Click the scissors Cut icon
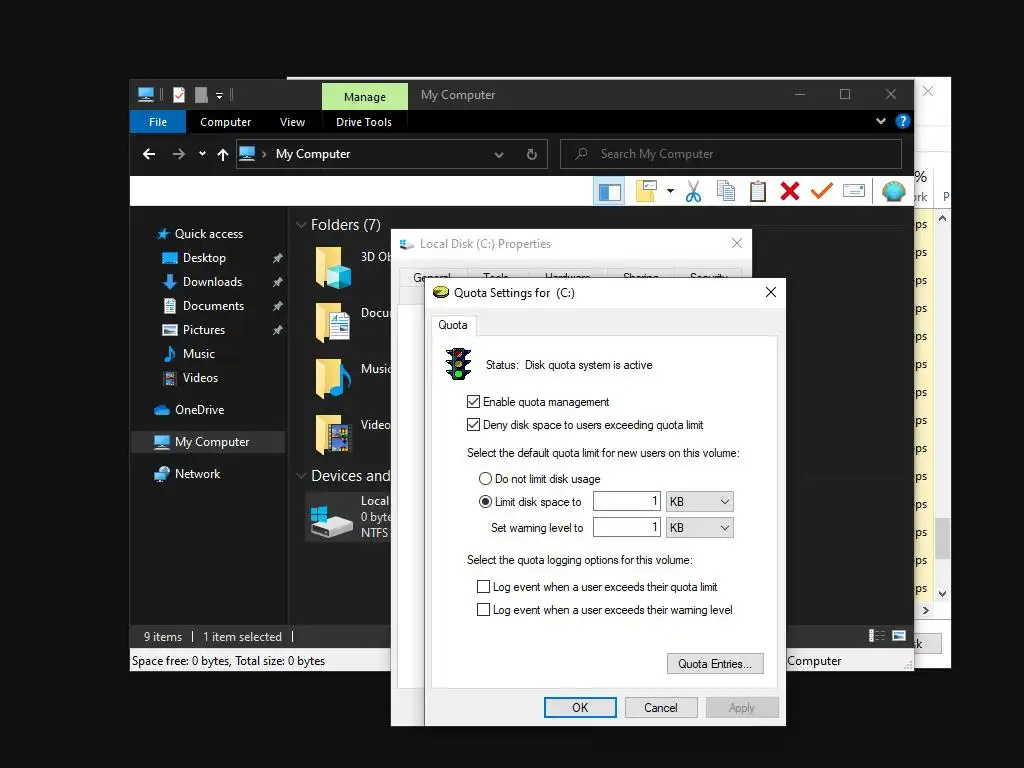The width and height of the screenshot is (1024, 768). pos(693,191)
